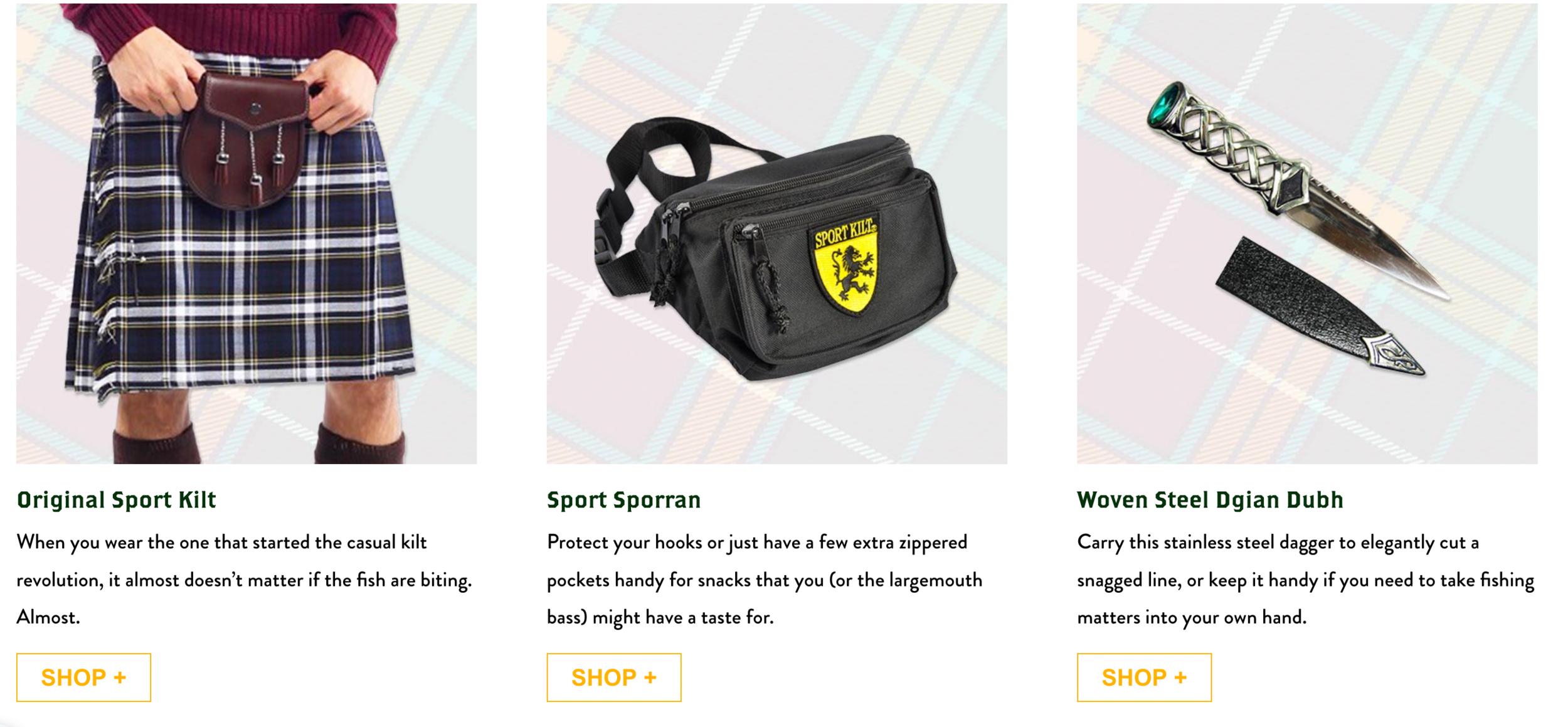Open the Sport Sporran title link
This screenshot has width=1568, height=727.
click(x=623, y=500)
